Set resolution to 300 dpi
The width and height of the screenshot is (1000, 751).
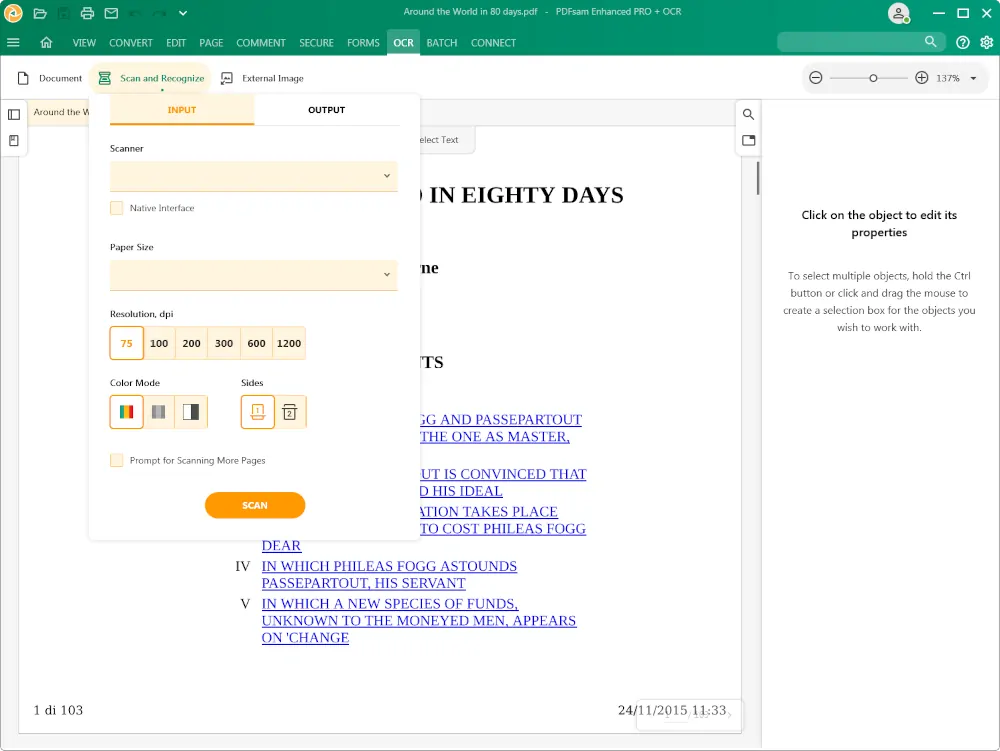(x=224, y=344)
